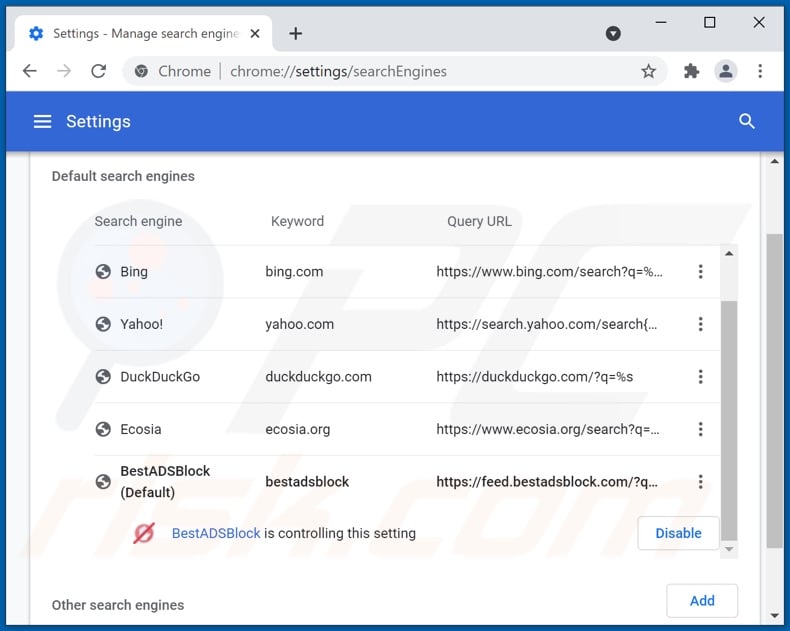Click the Default search engines heading

(123, 176)
